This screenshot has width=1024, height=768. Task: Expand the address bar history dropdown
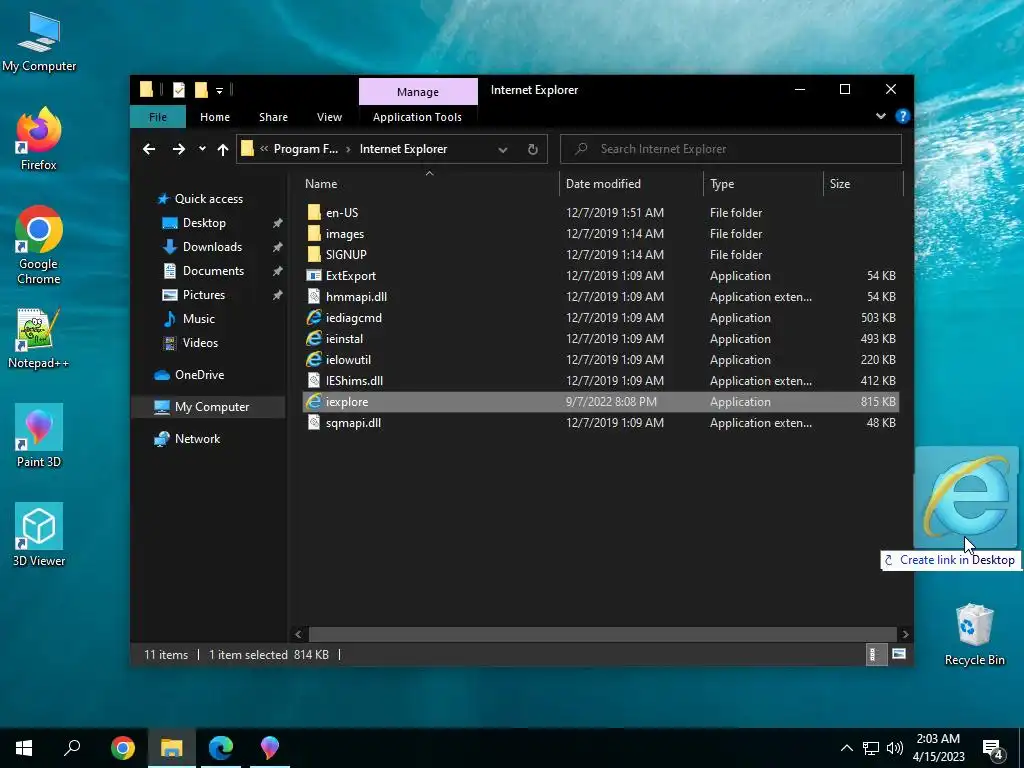point(503,150)
